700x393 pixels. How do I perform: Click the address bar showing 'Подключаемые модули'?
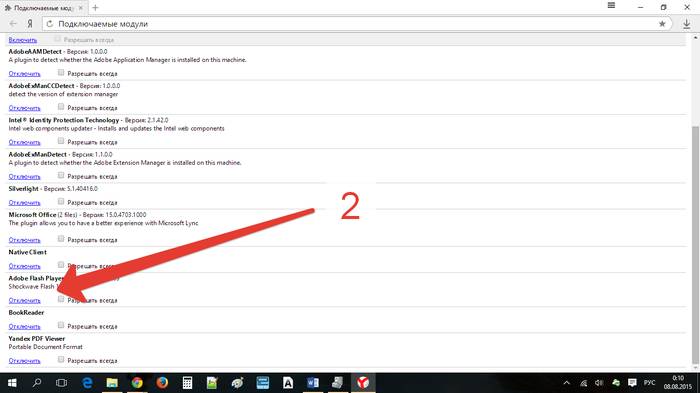357,24
